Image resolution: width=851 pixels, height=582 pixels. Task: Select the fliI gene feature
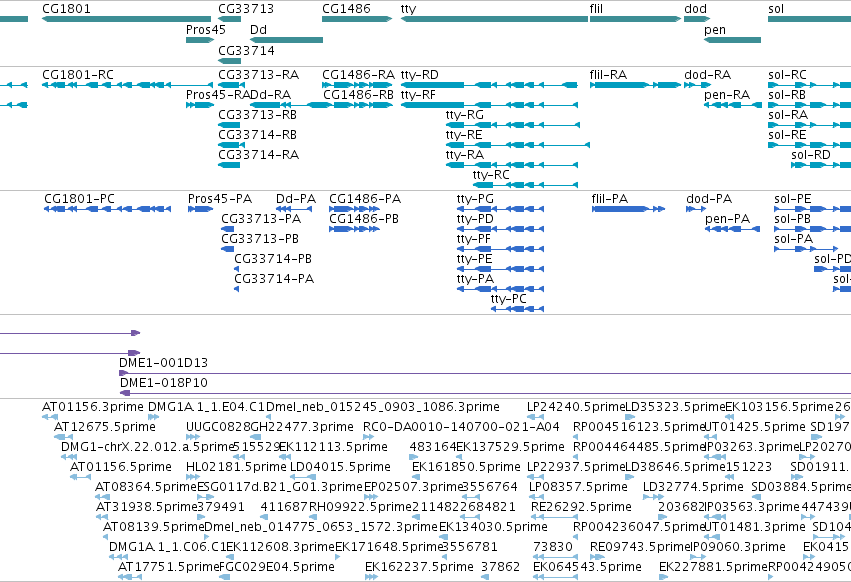[635, 19]
